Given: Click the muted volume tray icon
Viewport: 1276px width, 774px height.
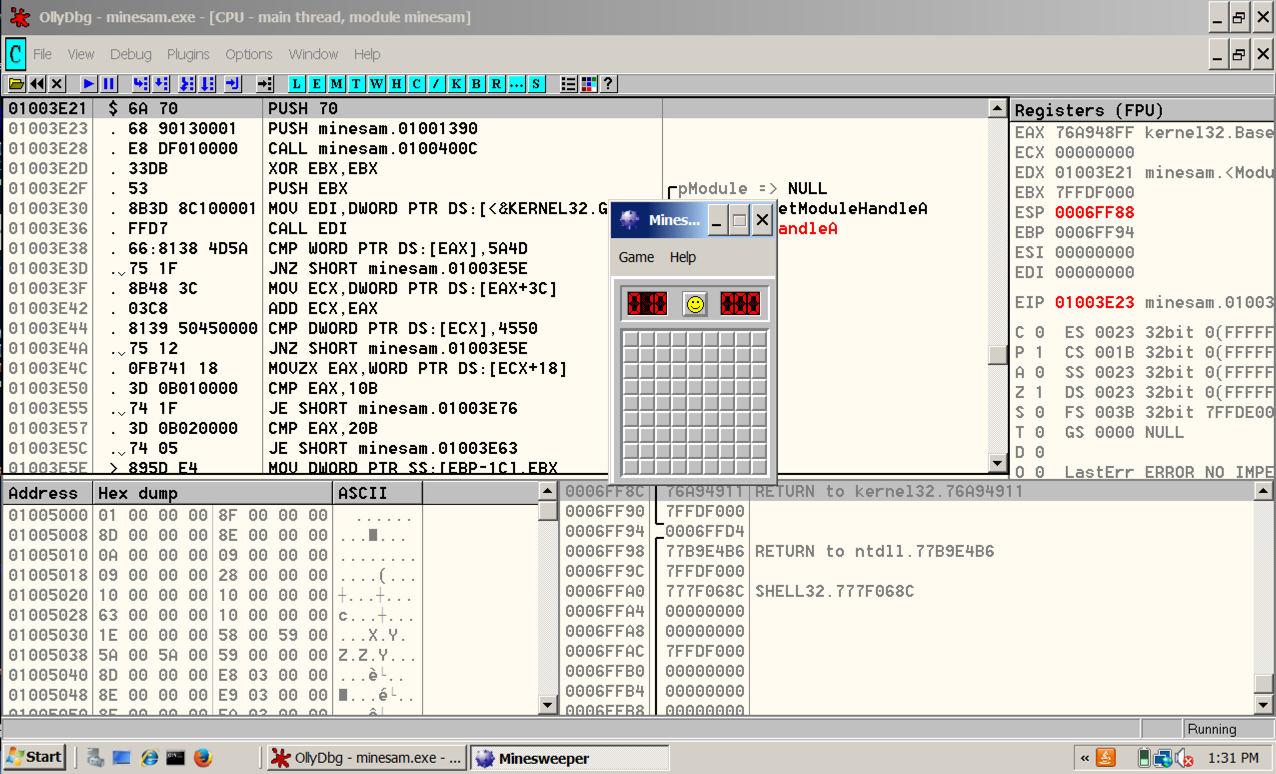Looking at the screenshot, I should tap(1184, 758).
